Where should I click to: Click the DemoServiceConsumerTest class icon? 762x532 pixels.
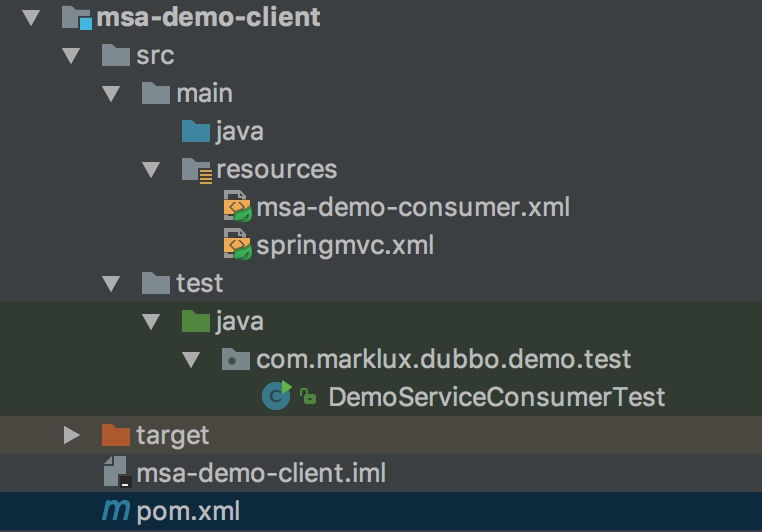276,396
